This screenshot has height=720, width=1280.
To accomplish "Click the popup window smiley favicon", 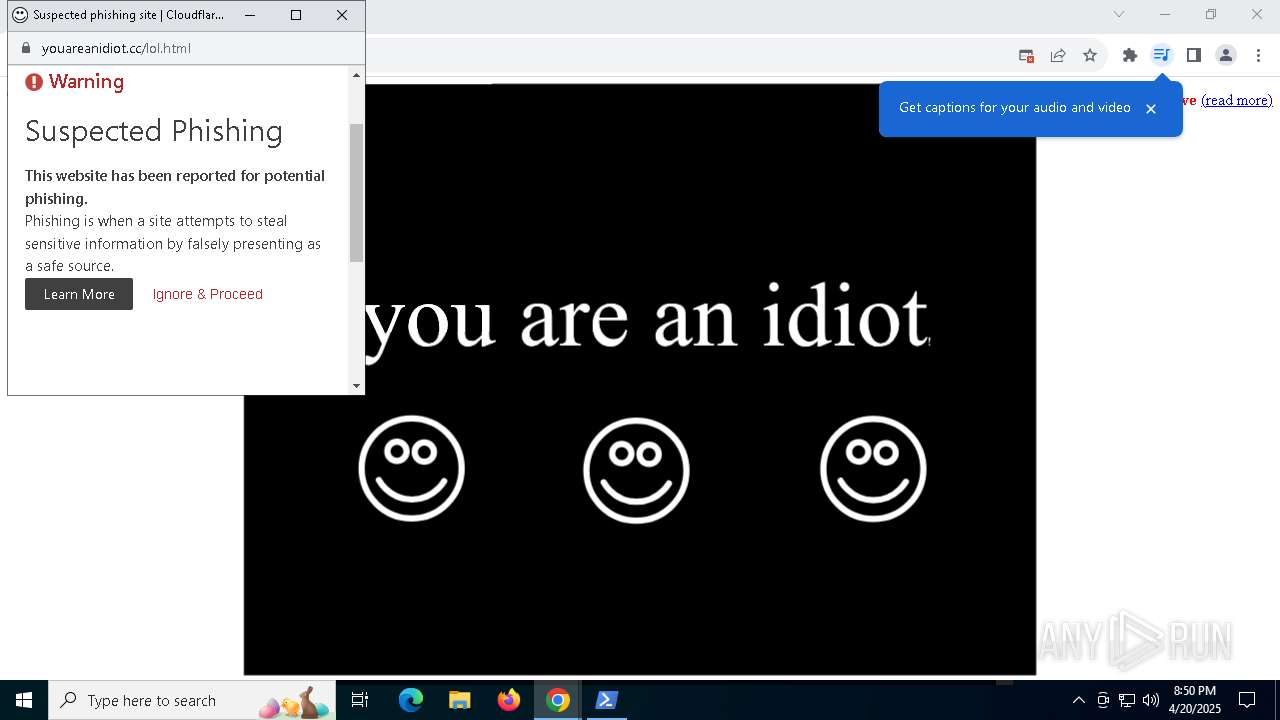I will coord(20,15).
